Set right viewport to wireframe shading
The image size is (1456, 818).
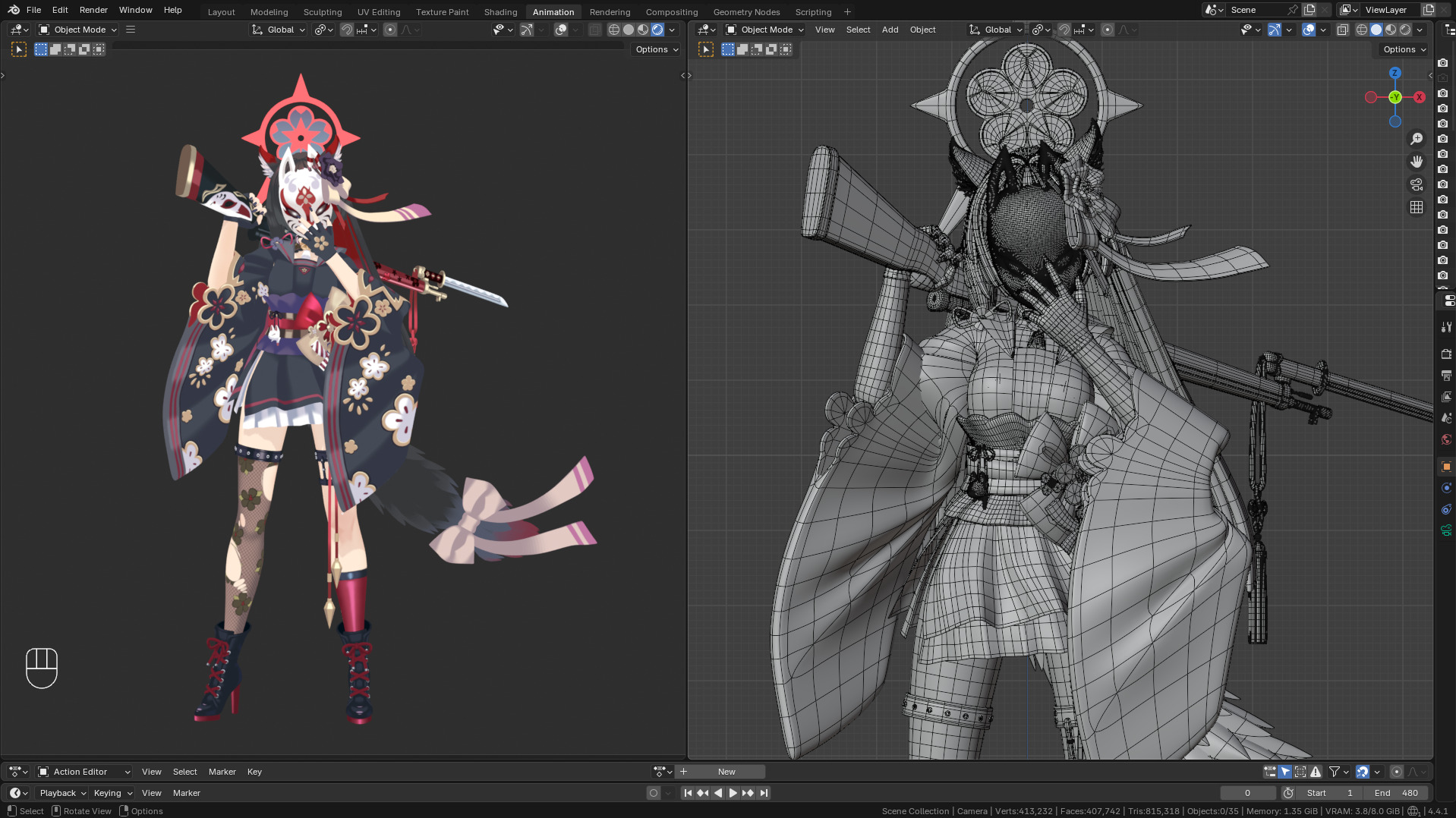point(1361,30)
